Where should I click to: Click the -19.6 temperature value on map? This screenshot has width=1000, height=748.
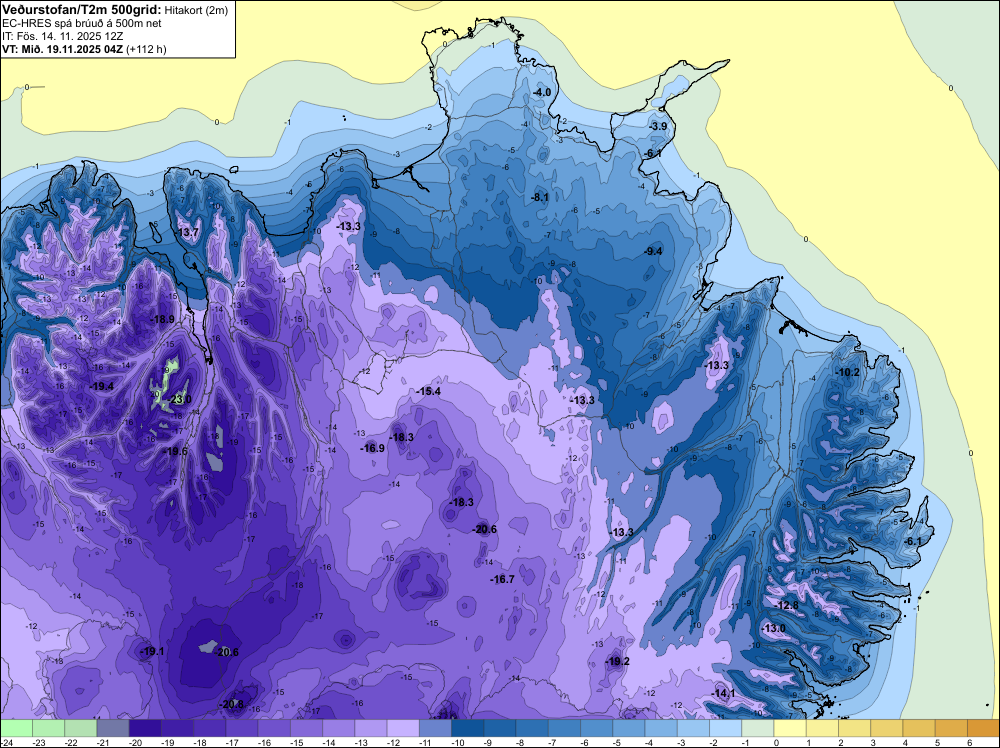[175, 451]
